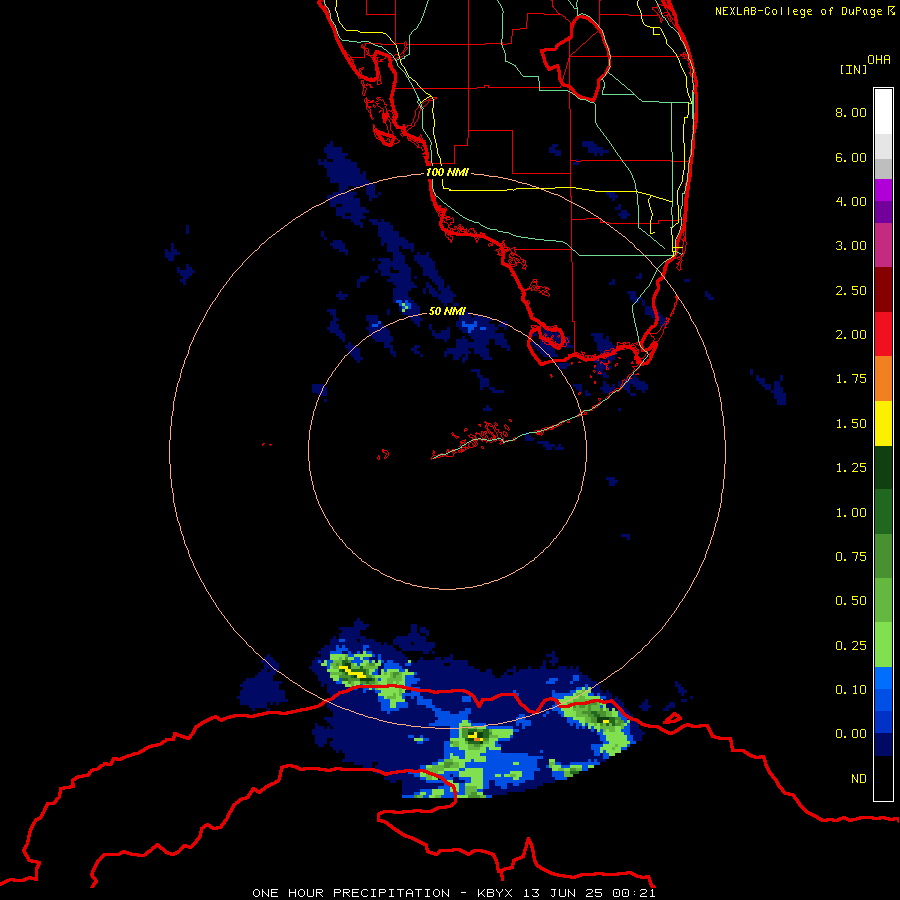This screenshot has width=900, height=900.
Task: Click the 4.00 legend value
Action: coord(851,201)
